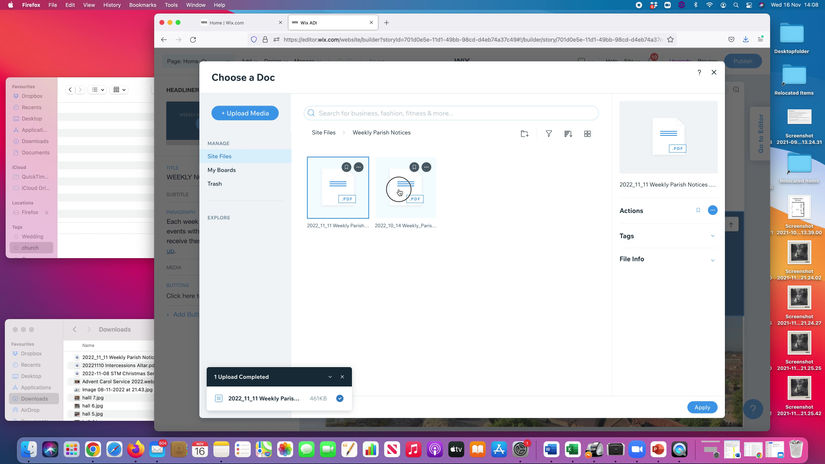Apply the selected document
This screenshot has height=464, width=825.
pyautogui.click(x=702, y=407)
